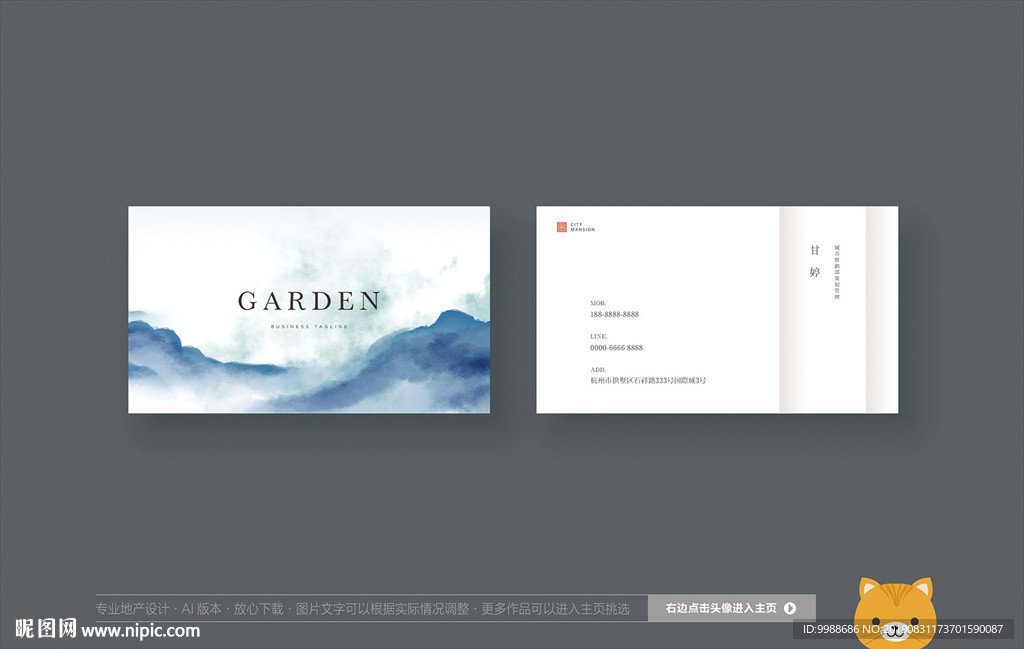
Task: Click the name 甘婷 on card
Action: pos(814,261)
